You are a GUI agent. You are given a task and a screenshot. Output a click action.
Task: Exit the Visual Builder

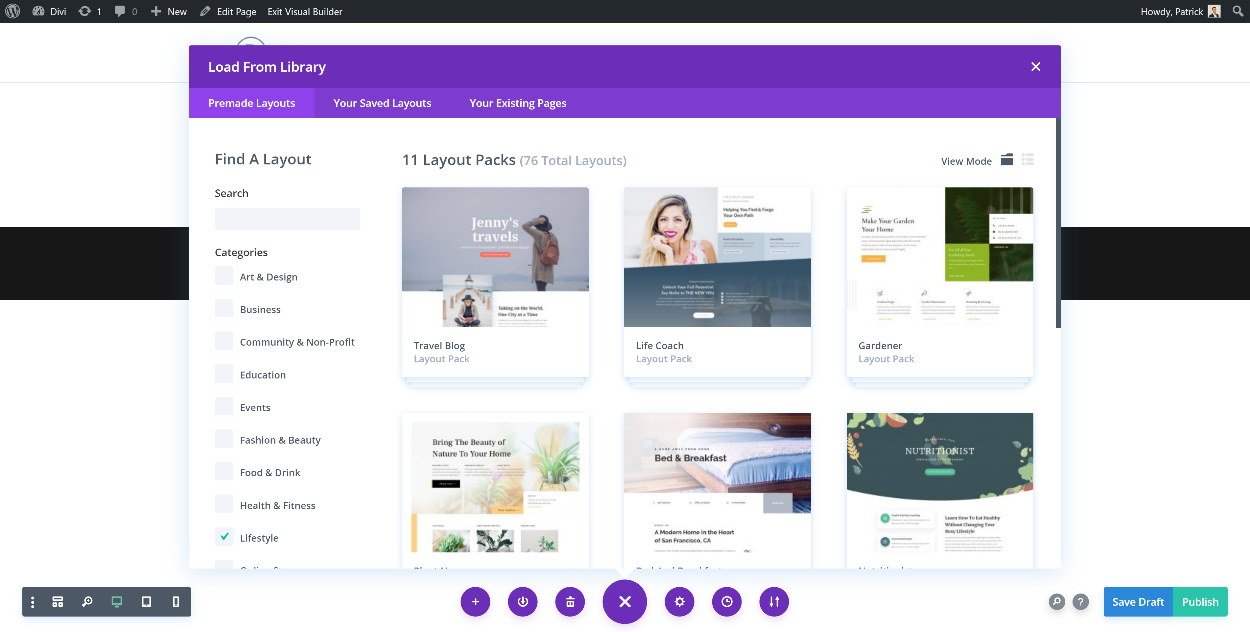303,11
